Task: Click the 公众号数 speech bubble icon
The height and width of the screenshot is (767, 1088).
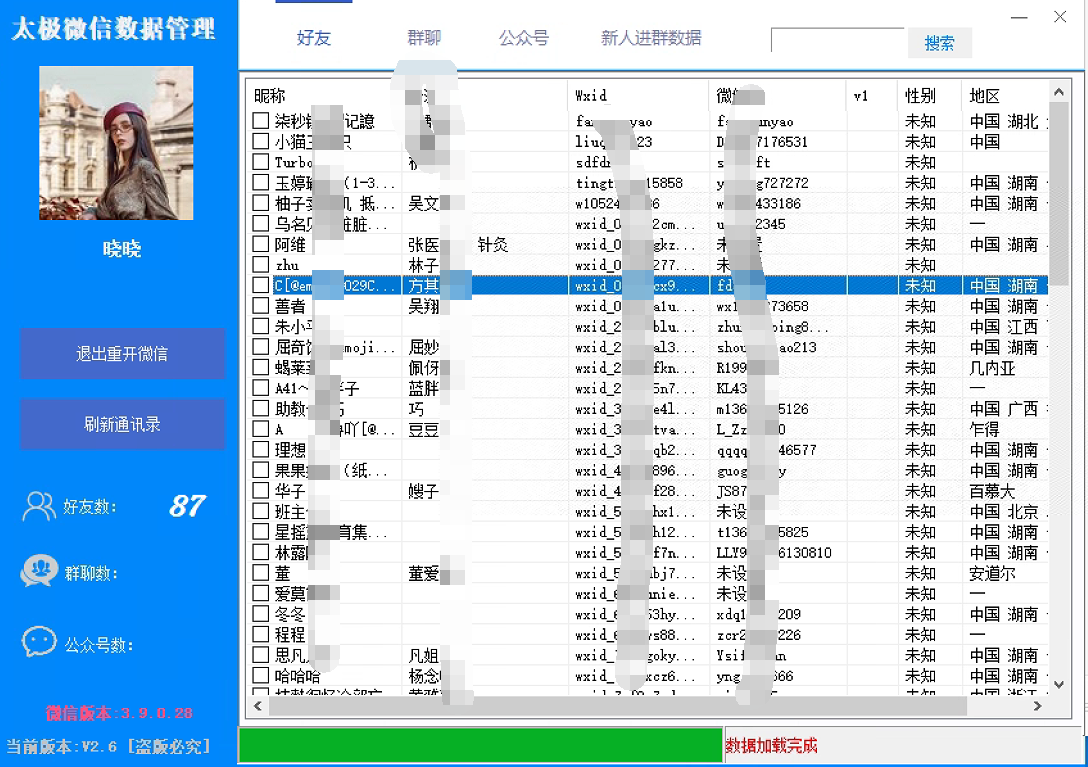Action: [37, 641]
